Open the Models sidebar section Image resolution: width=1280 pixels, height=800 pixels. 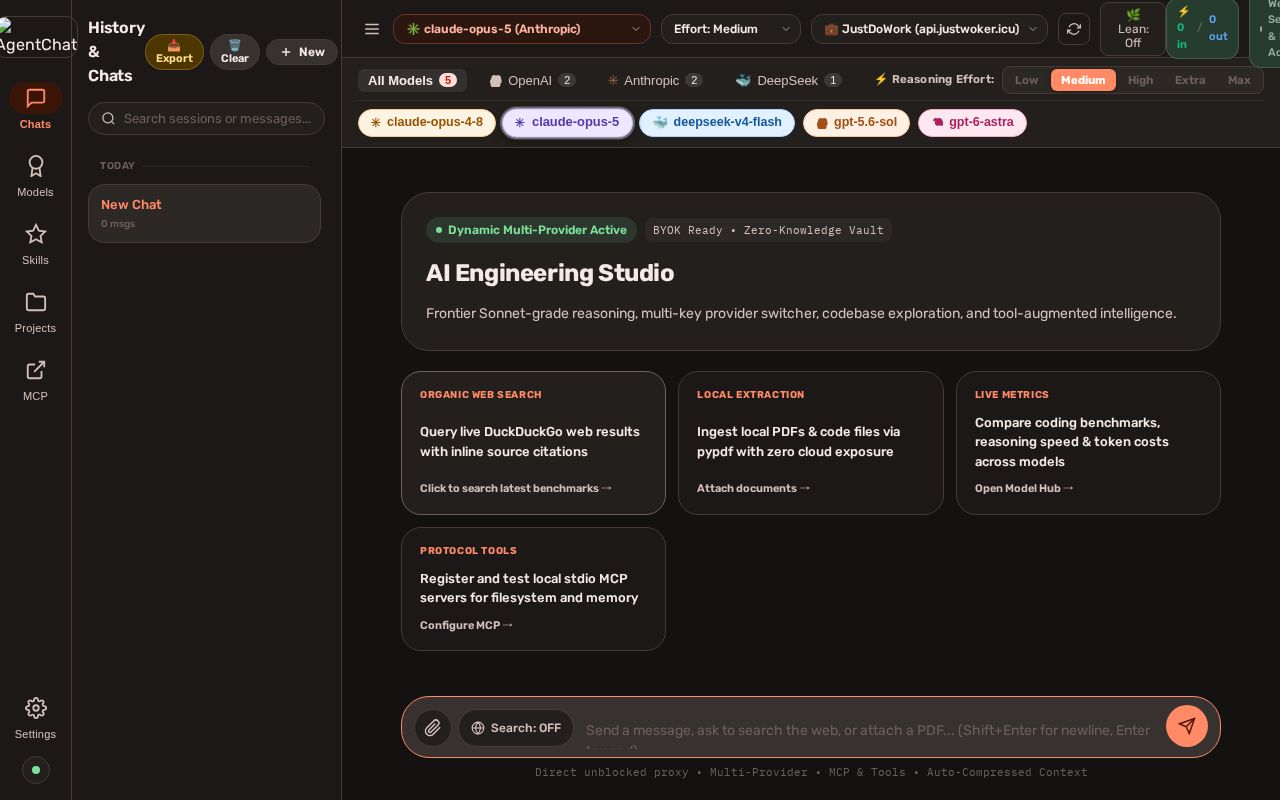35,175
